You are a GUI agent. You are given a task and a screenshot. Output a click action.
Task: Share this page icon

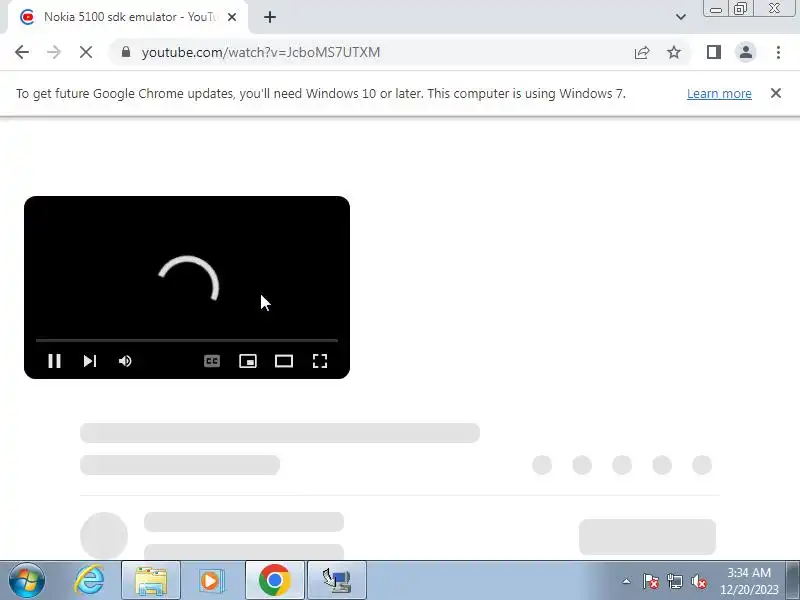pyautogui.click(x=642, y=52)
